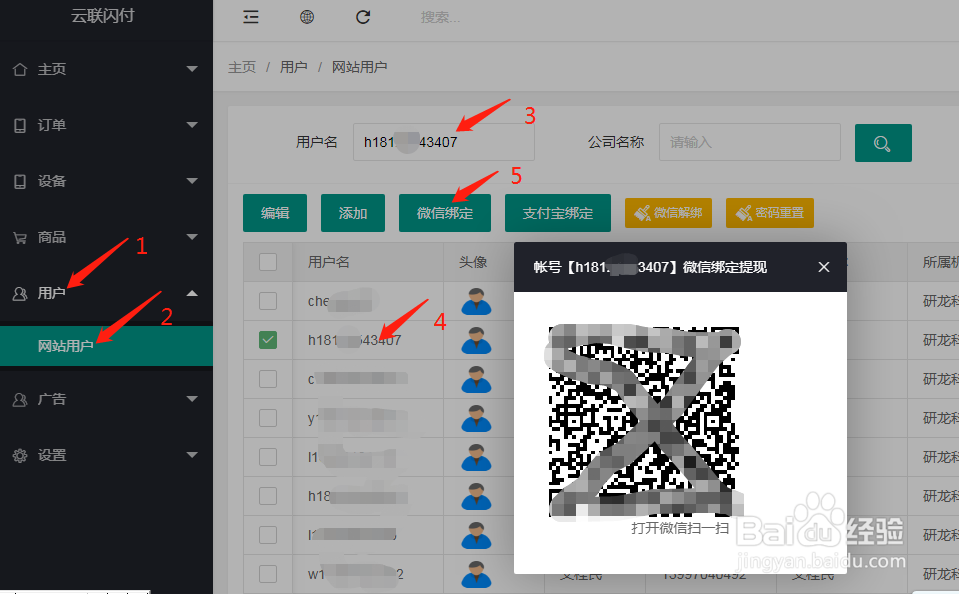Click the person icon beside 用户
Image resolution: width=959 pixels, height=594 pixels.
click(20, 294)
